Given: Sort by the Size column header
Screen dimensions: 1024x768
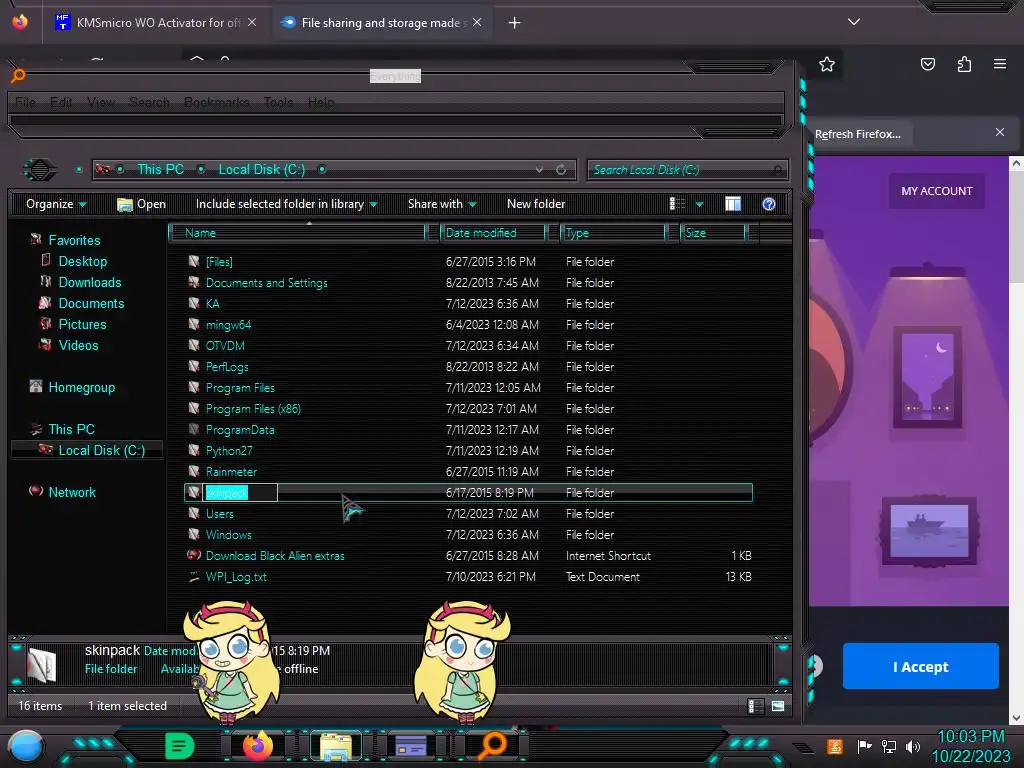Looking at the screenshot, I should coord(714,233).
